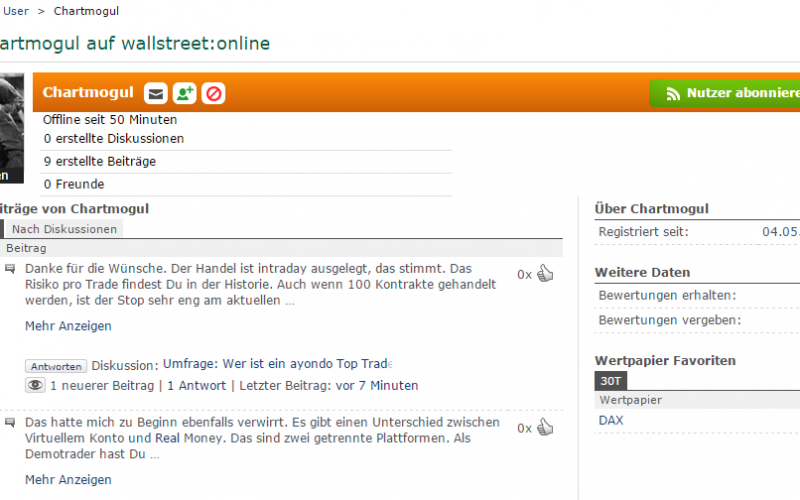Go to User in the breadcrumb
Viewport: 800px width, 500px height.
[15, 11]
